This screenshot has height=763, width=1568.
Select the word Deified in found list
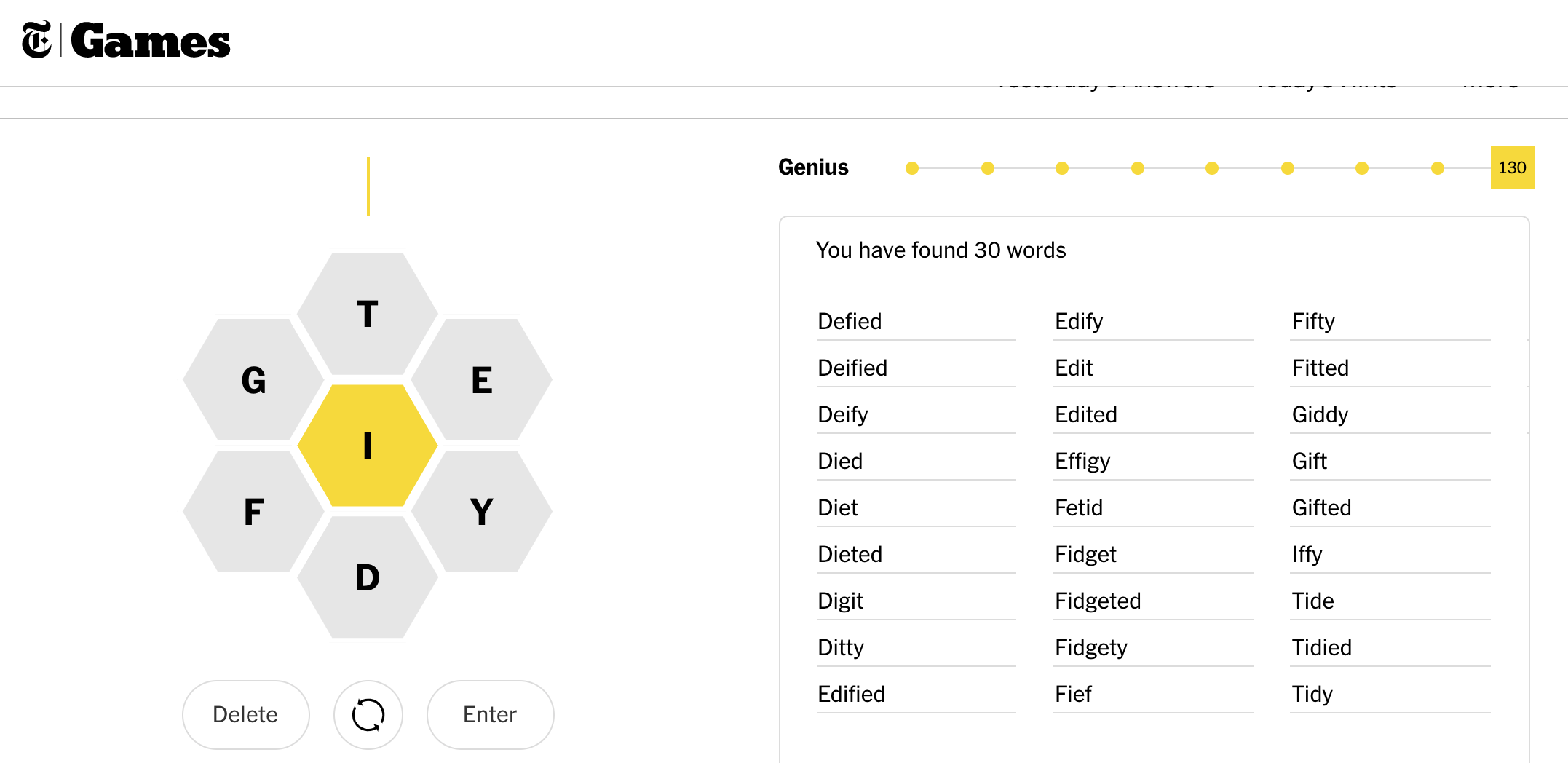852,368
